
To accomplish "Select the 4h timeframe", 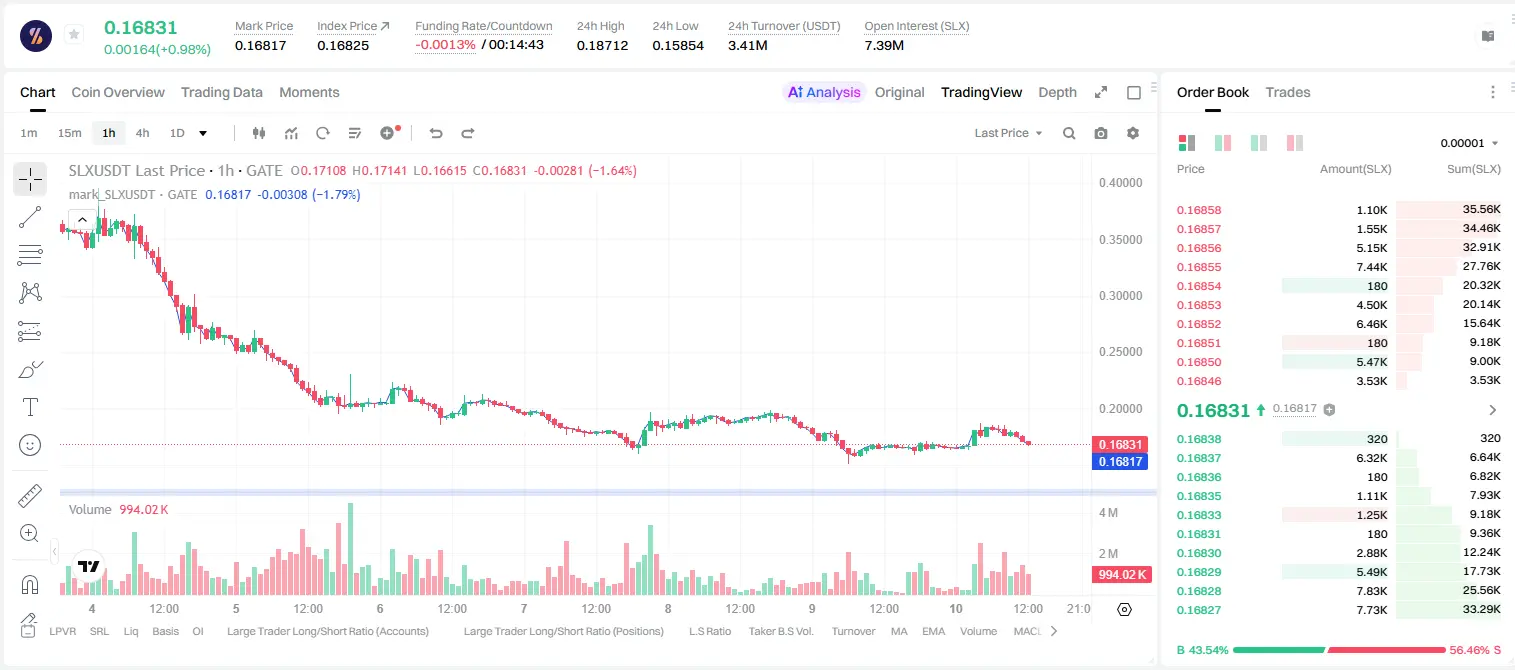I will point(143,133).
